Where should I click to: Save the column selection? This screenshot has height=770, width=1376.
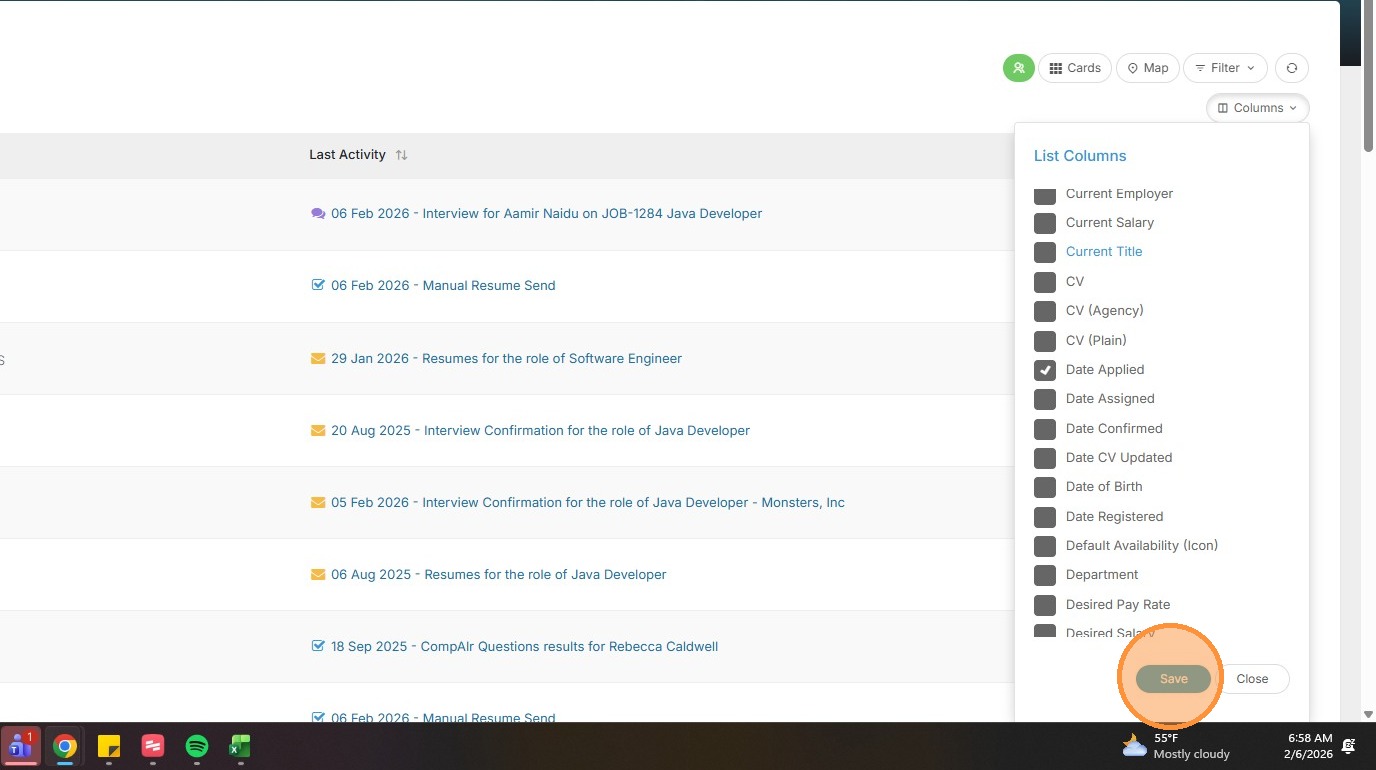pyautogui.click(x=1173, y=679)
